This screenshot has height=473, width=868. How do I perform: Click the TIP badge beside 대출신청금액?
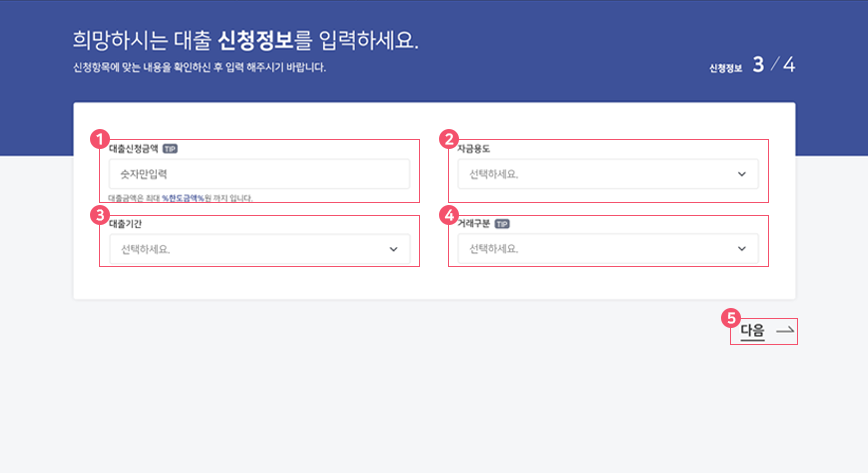[170, 148]
